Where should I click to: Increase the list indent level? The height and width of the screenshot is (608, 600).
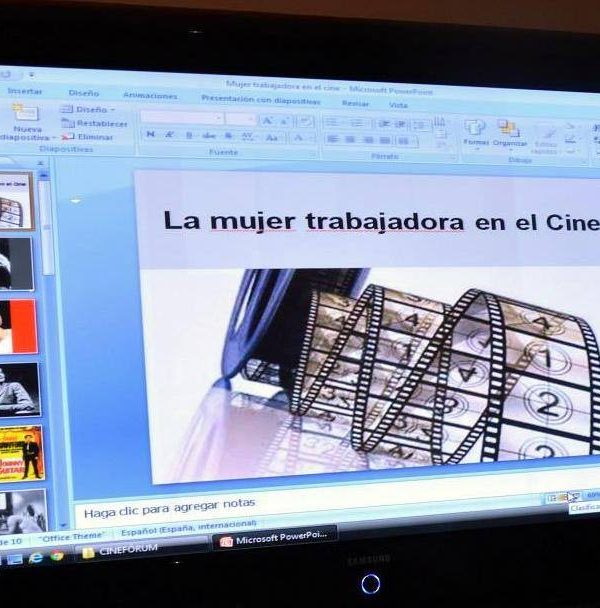401,124
